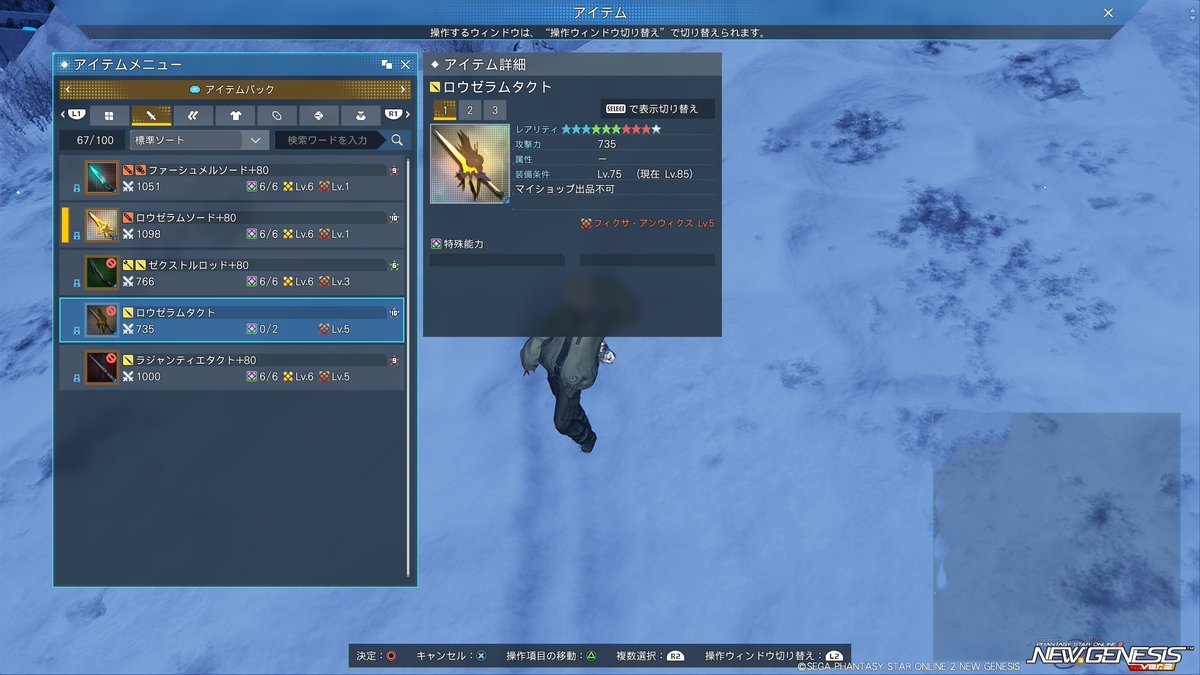Toggle lock icon on ロウゼラムソード row
1200x675 pixels.
click(x=77, y=235)
